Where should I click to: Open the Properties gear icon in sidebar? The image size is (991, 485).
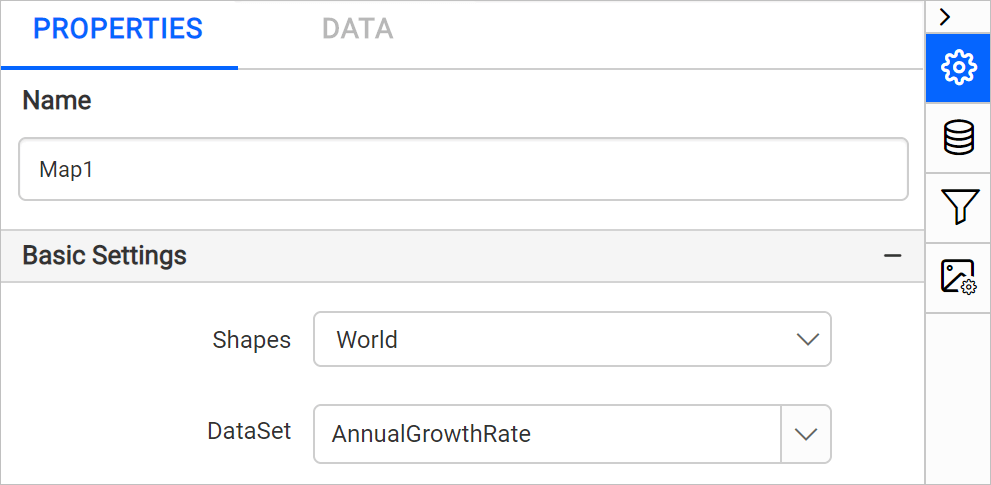[x=958, y=68]
